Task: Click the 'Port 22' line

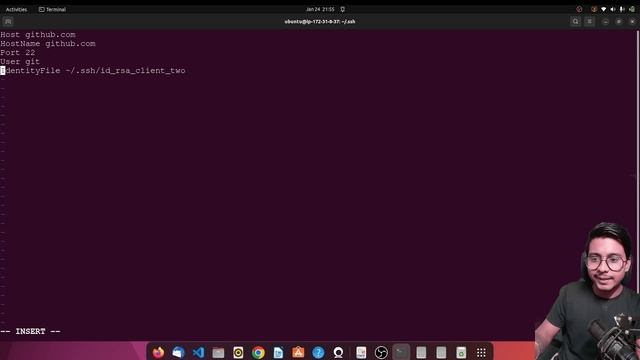Action: pyautogui.click(x=18, y=53)
